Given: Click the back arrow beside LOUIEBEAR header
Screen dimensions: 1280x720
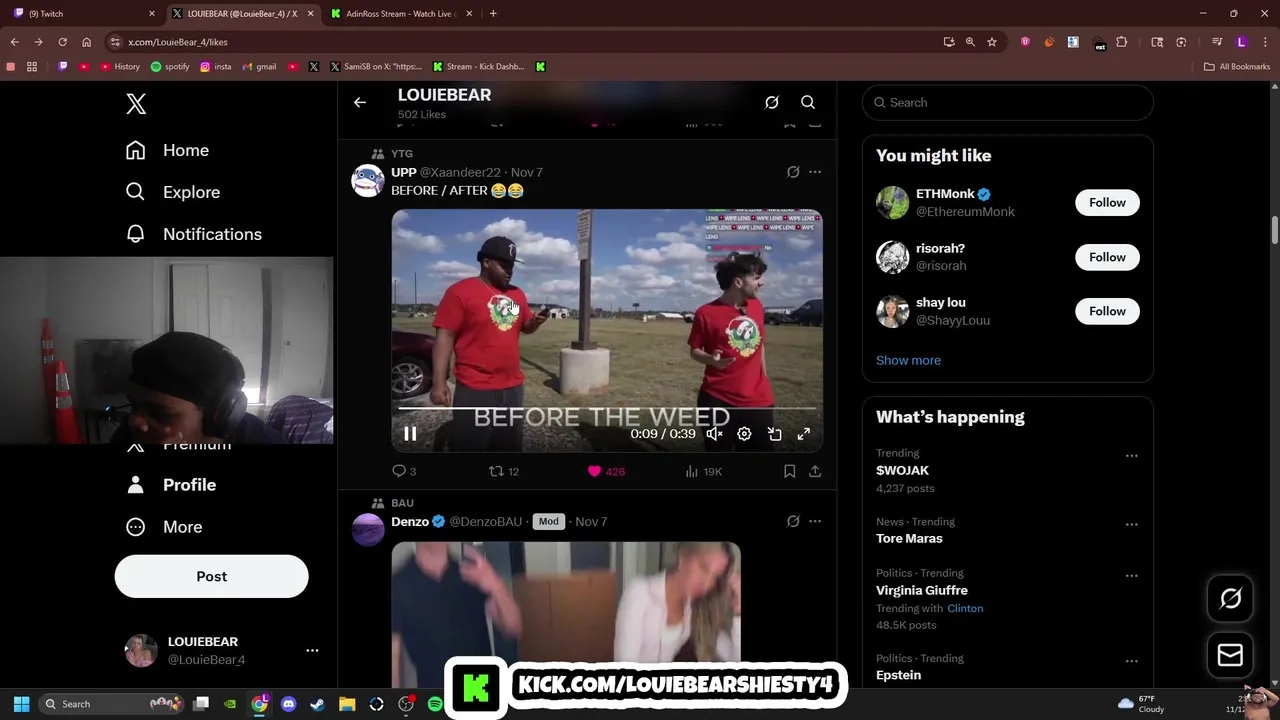Looking at the screenshot, I should click(x=360, y=102).
